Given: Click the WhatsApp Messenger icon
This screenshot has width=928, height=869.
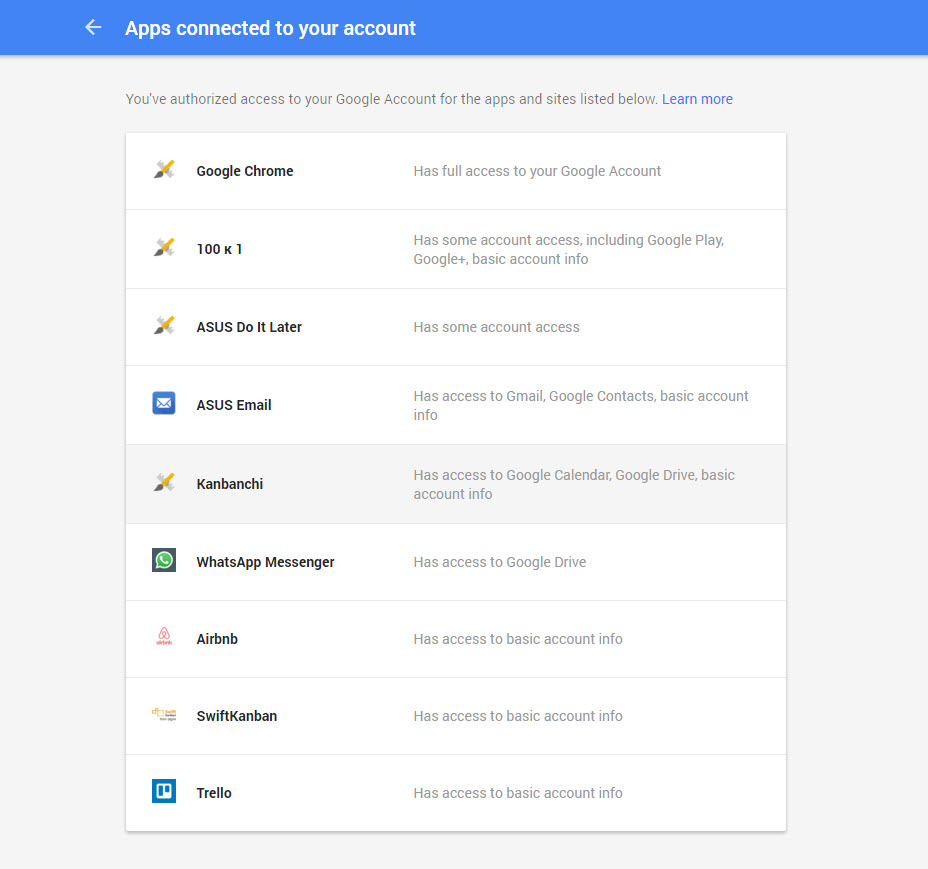Looking at the screenshot, I should (x=164, y=560).
